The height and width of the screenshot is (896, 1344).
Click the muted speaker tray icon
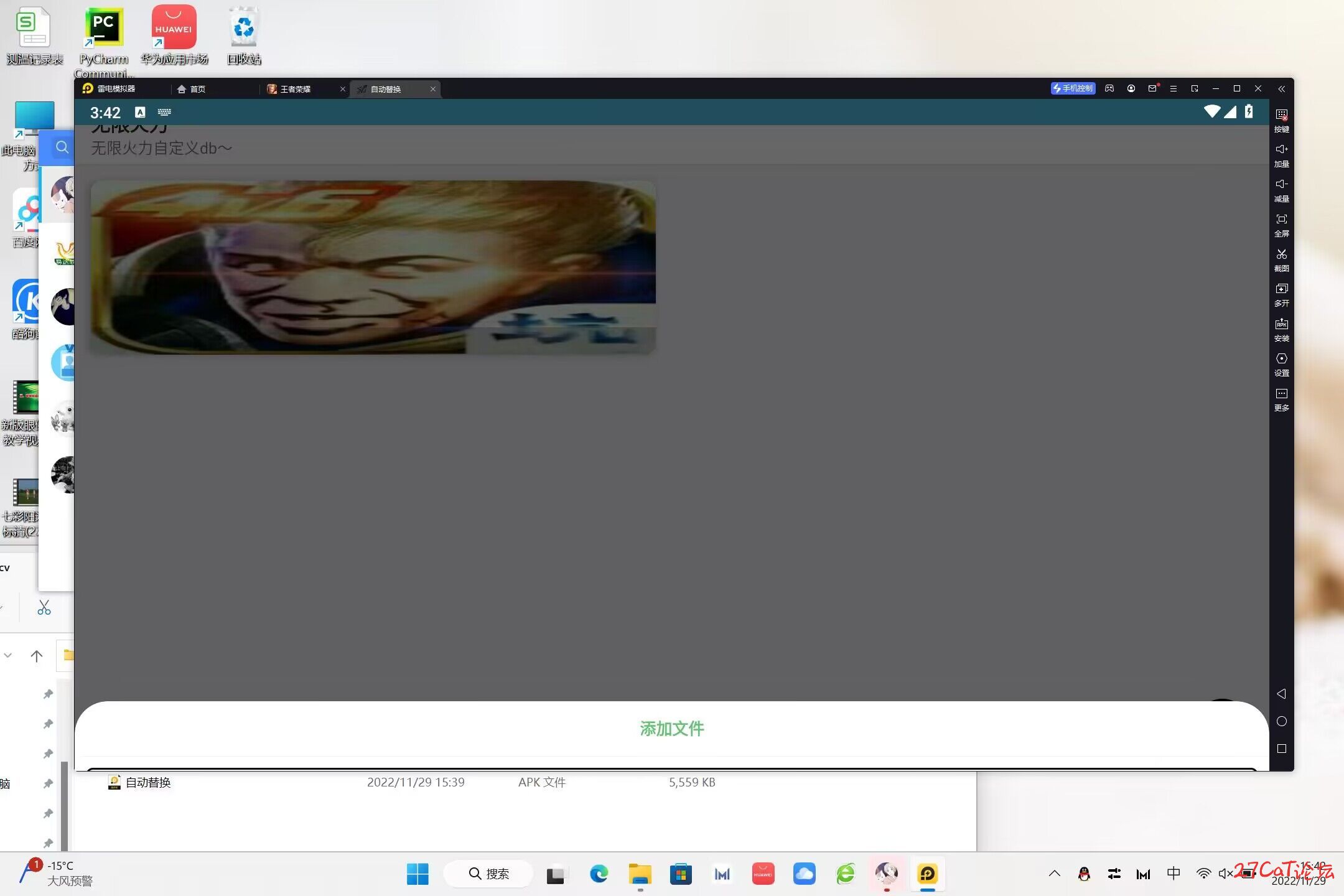pos(1226,874)
